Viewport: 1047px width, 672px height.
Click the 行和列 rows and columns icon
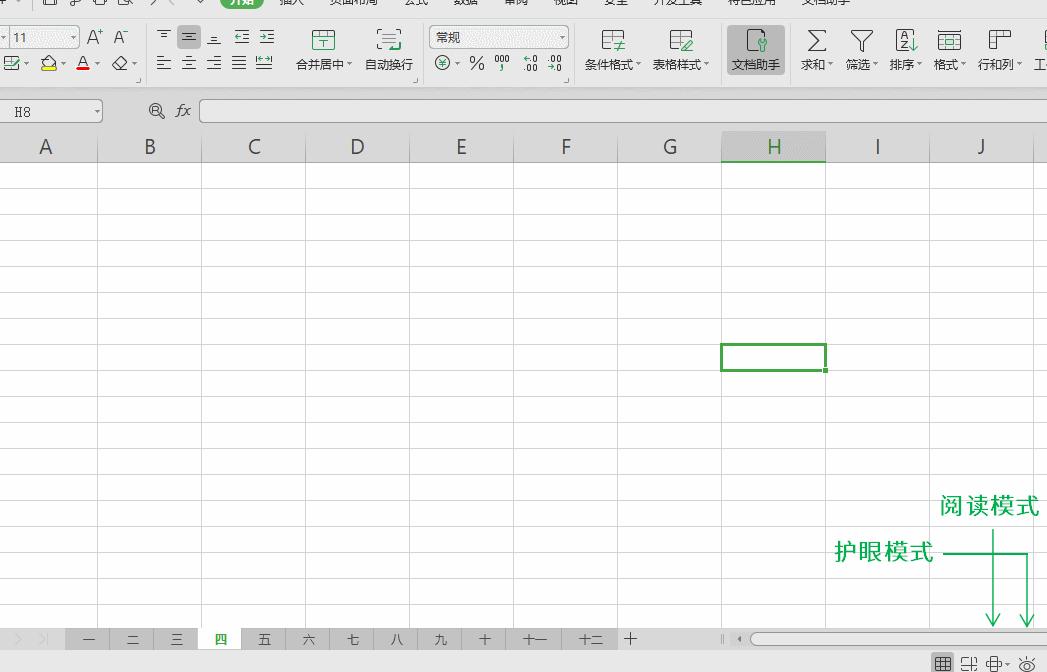[x=999, y=40]
